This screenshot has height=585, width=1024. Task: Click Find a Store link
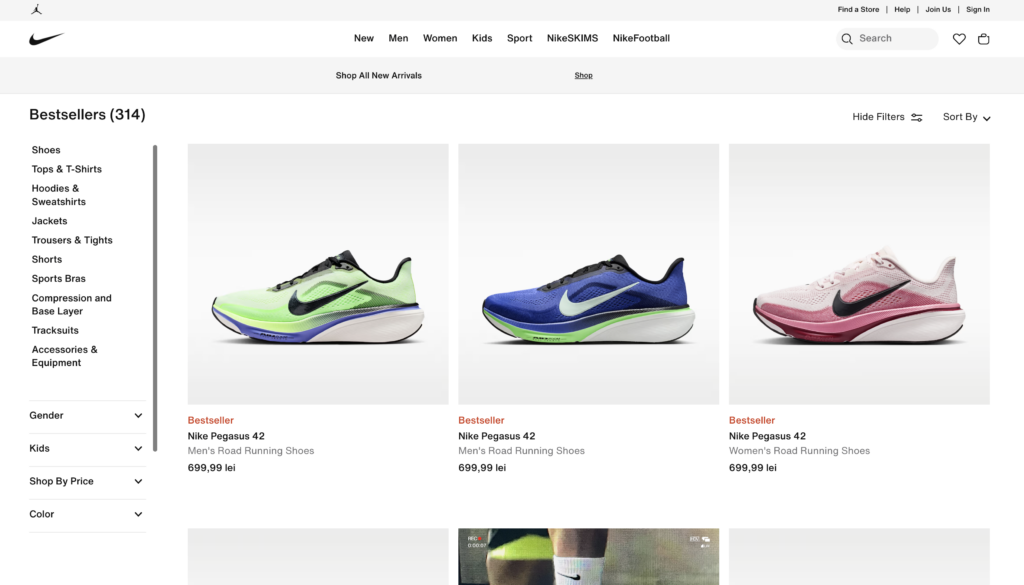pos(858,9)
